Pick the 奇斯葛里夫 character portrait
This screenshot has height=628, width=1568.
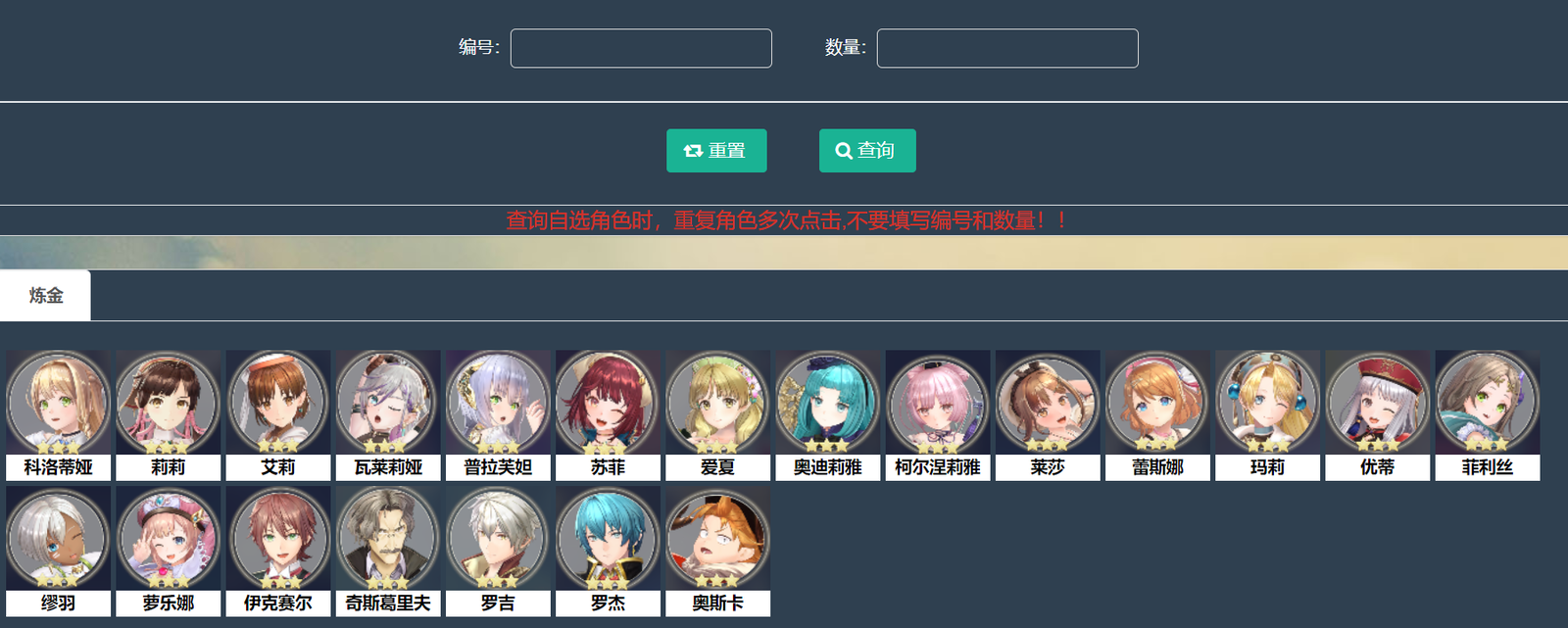coord(388,552)
